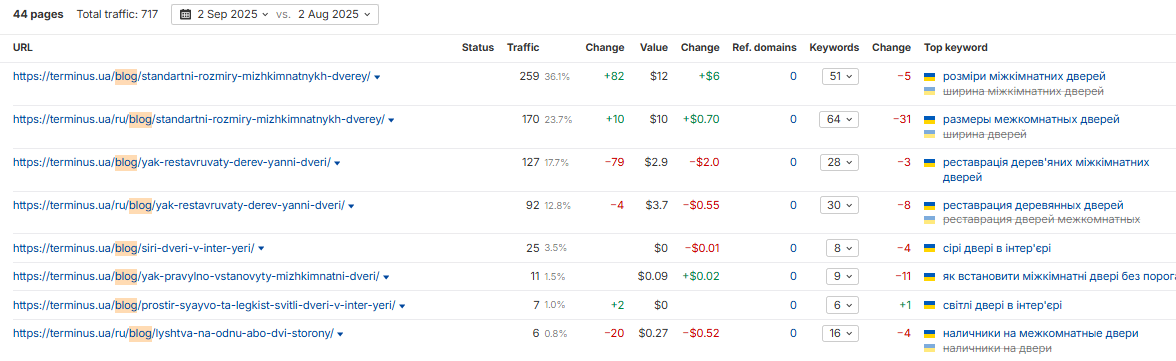The width and height of the screenshot is (1176, 361).
Task: Open the 28 keywords dropdown
Action: tap(840, 162)
